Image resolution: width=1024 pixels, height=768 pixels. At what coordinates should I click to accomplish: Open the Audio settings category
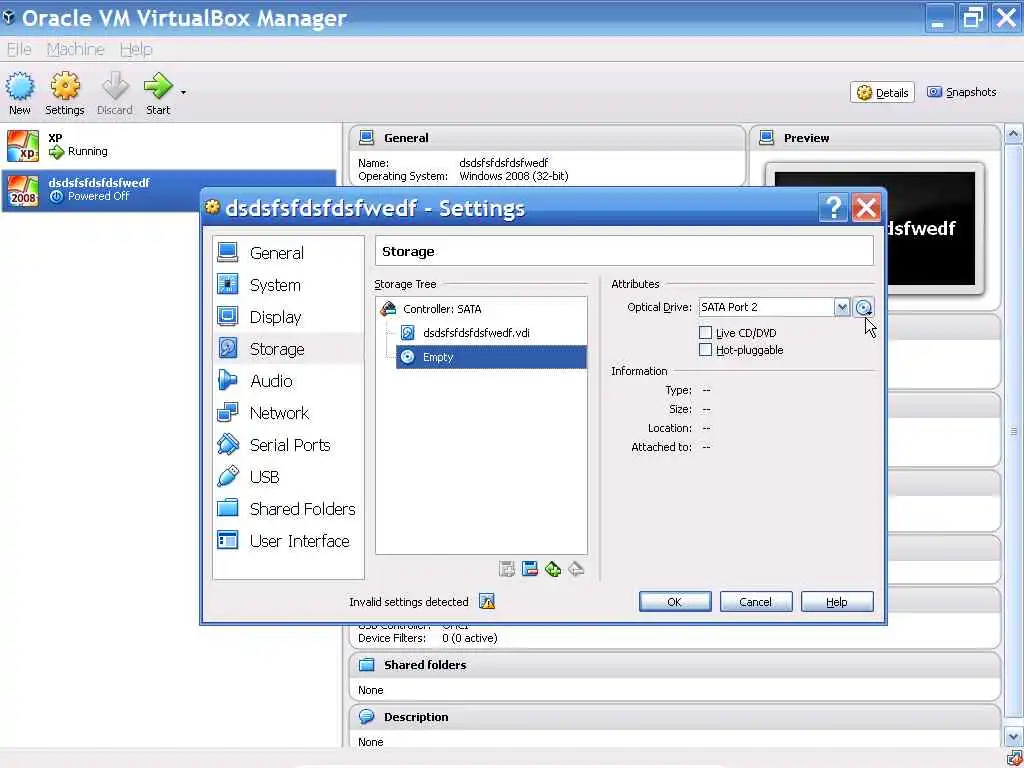point(288,381)
